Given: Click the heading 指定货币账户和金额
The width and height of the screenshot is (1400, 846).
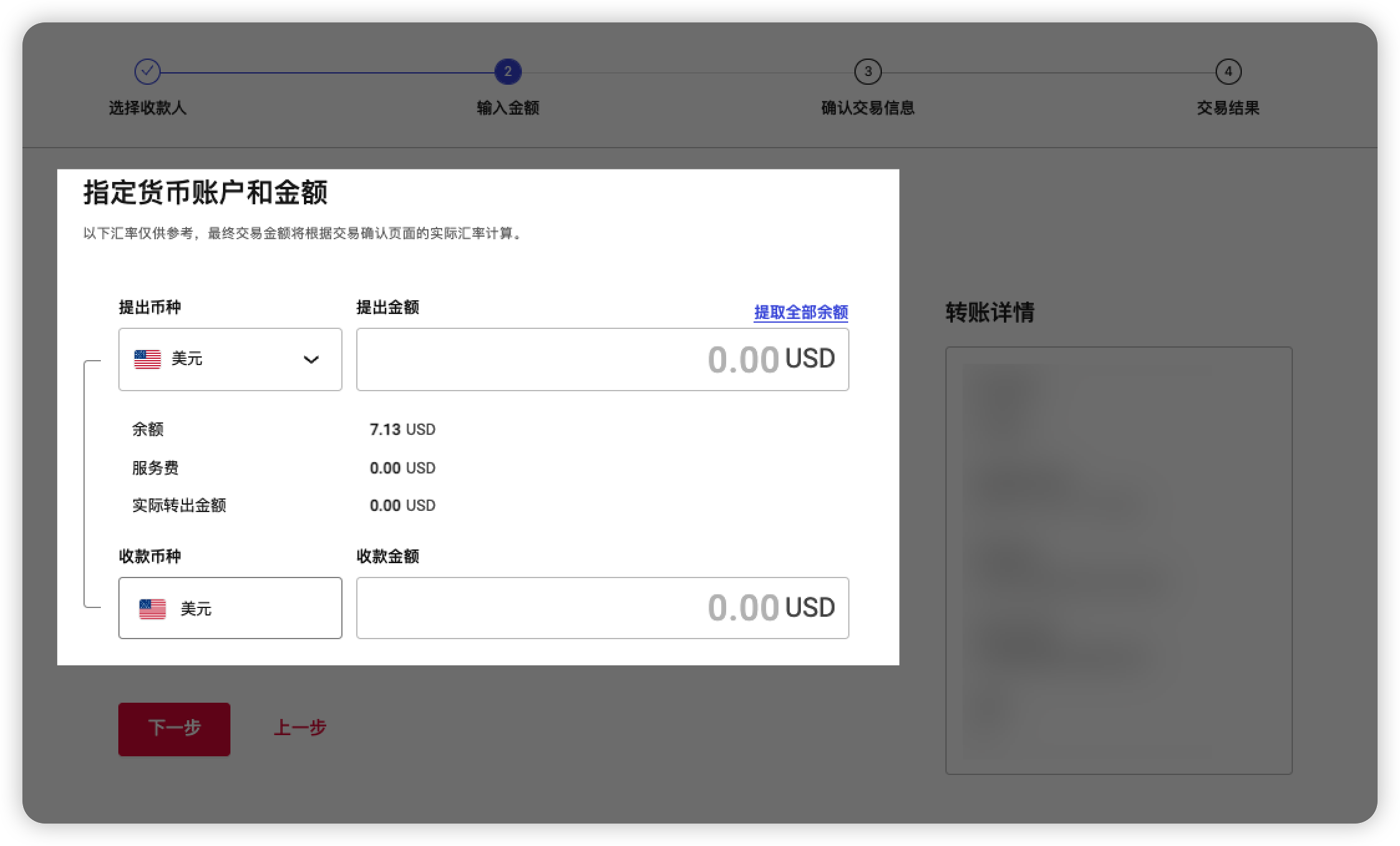Looking at the screenshot, I should (x=206, y=192).
